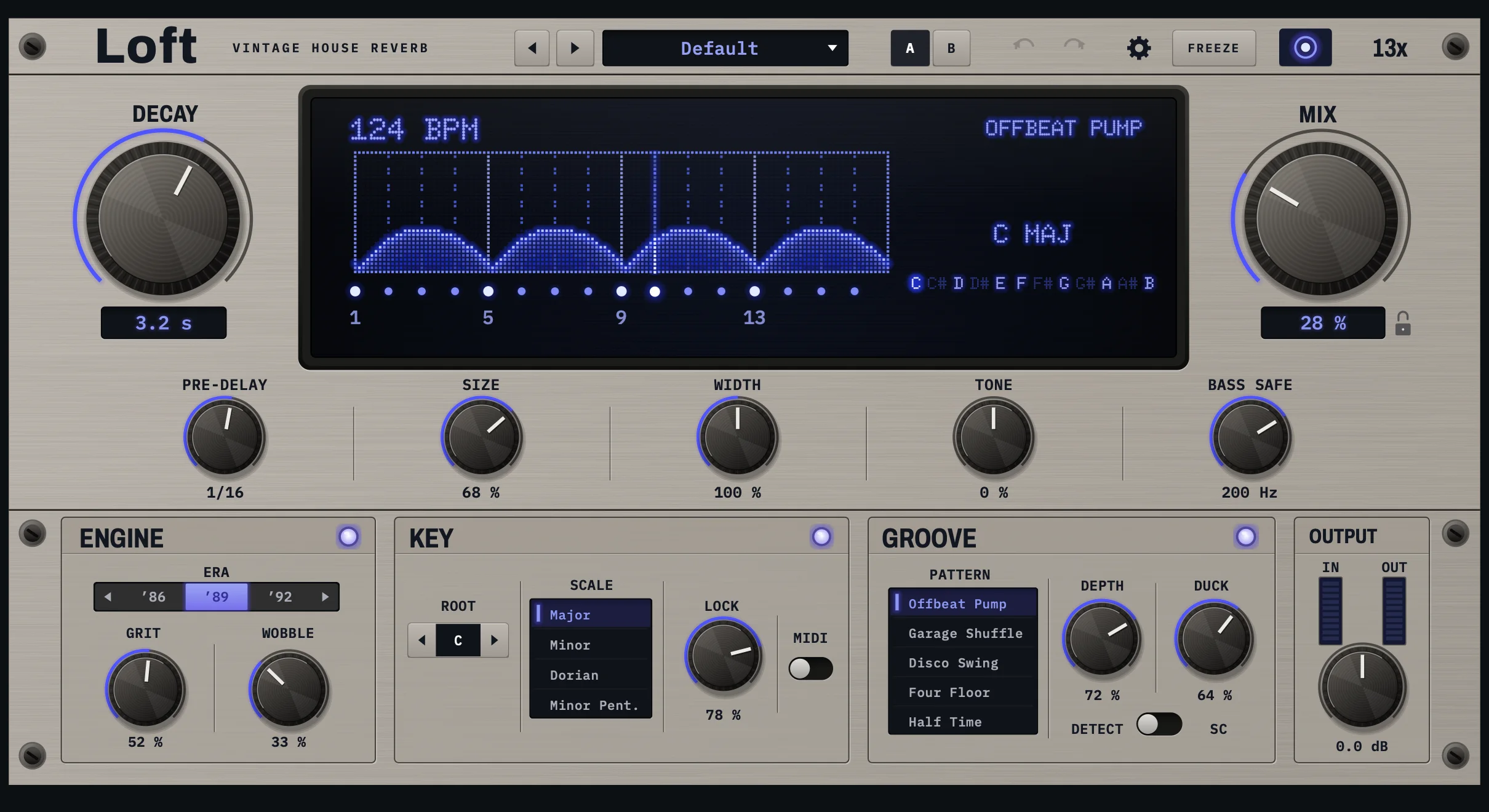Viewport: 1489px width, 812px height.
Task: Click the Mix knob
Action: (1320, 218)
